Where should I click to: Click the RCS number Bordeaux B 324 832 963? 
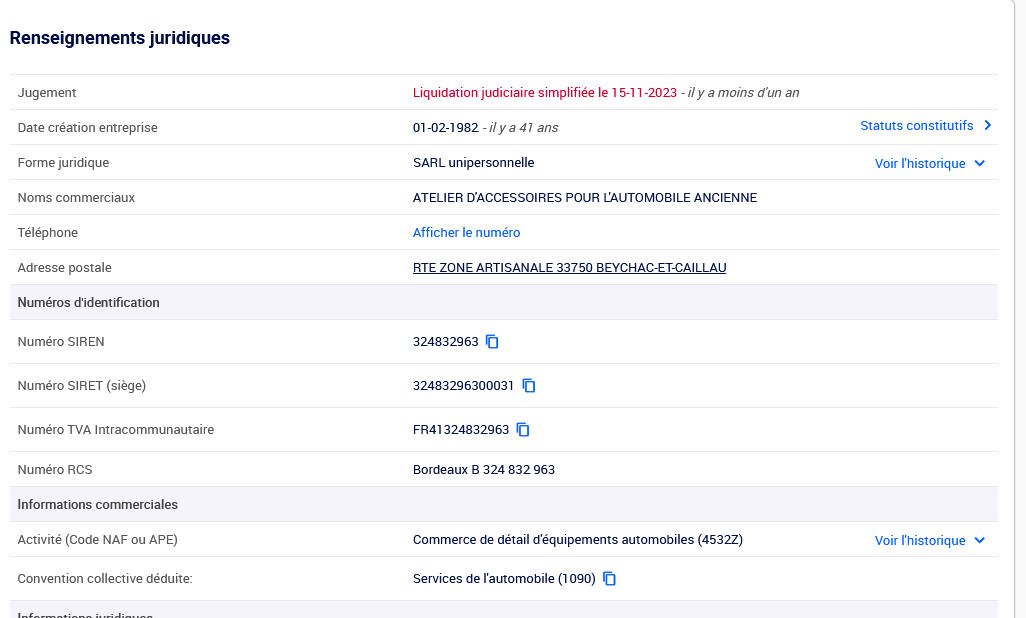click(483, 470)
